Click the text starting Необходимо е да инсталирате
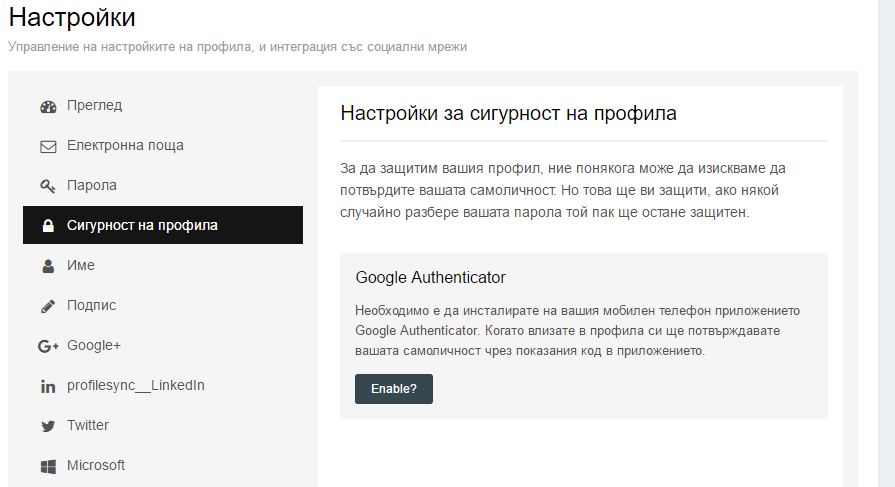The width and height of the screenshot is (895, 487). (578, 331)
